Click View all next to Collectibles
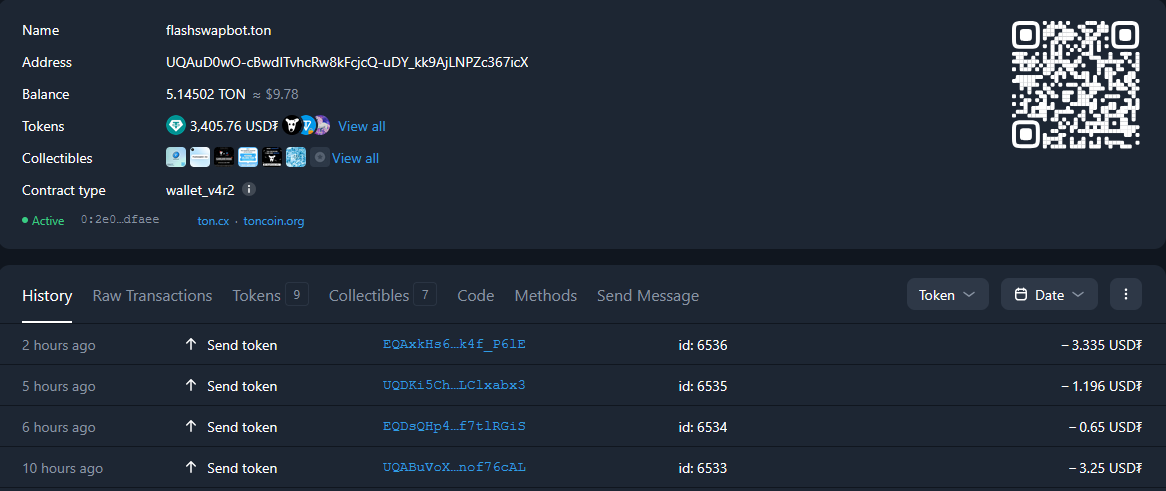The width and height of the screenshot is (1166, 491). click(x=355, y=158)
